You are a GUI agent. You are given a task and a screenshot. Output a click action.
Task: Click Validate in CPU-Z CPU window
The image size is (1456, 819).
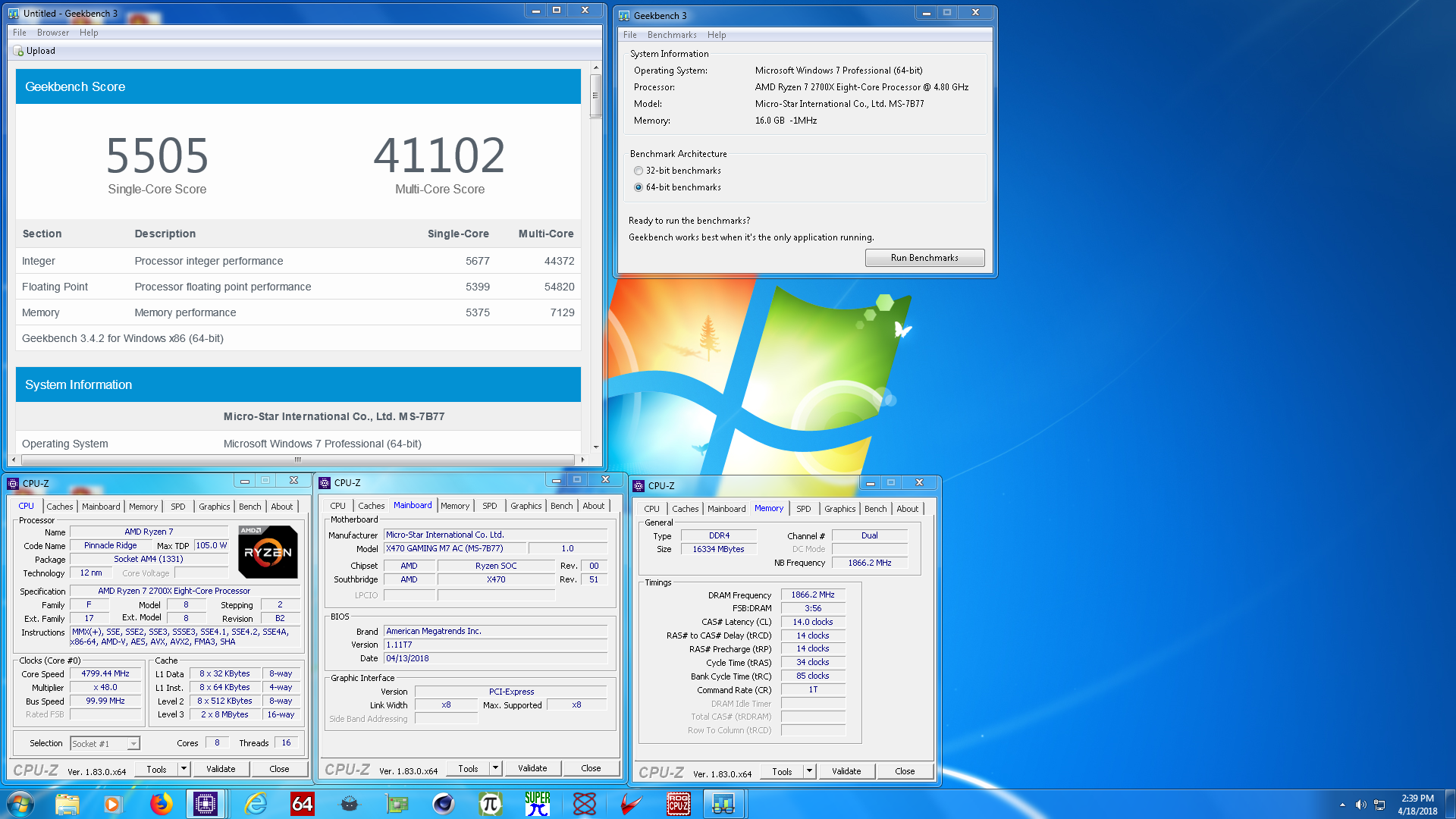coord(221,769)
